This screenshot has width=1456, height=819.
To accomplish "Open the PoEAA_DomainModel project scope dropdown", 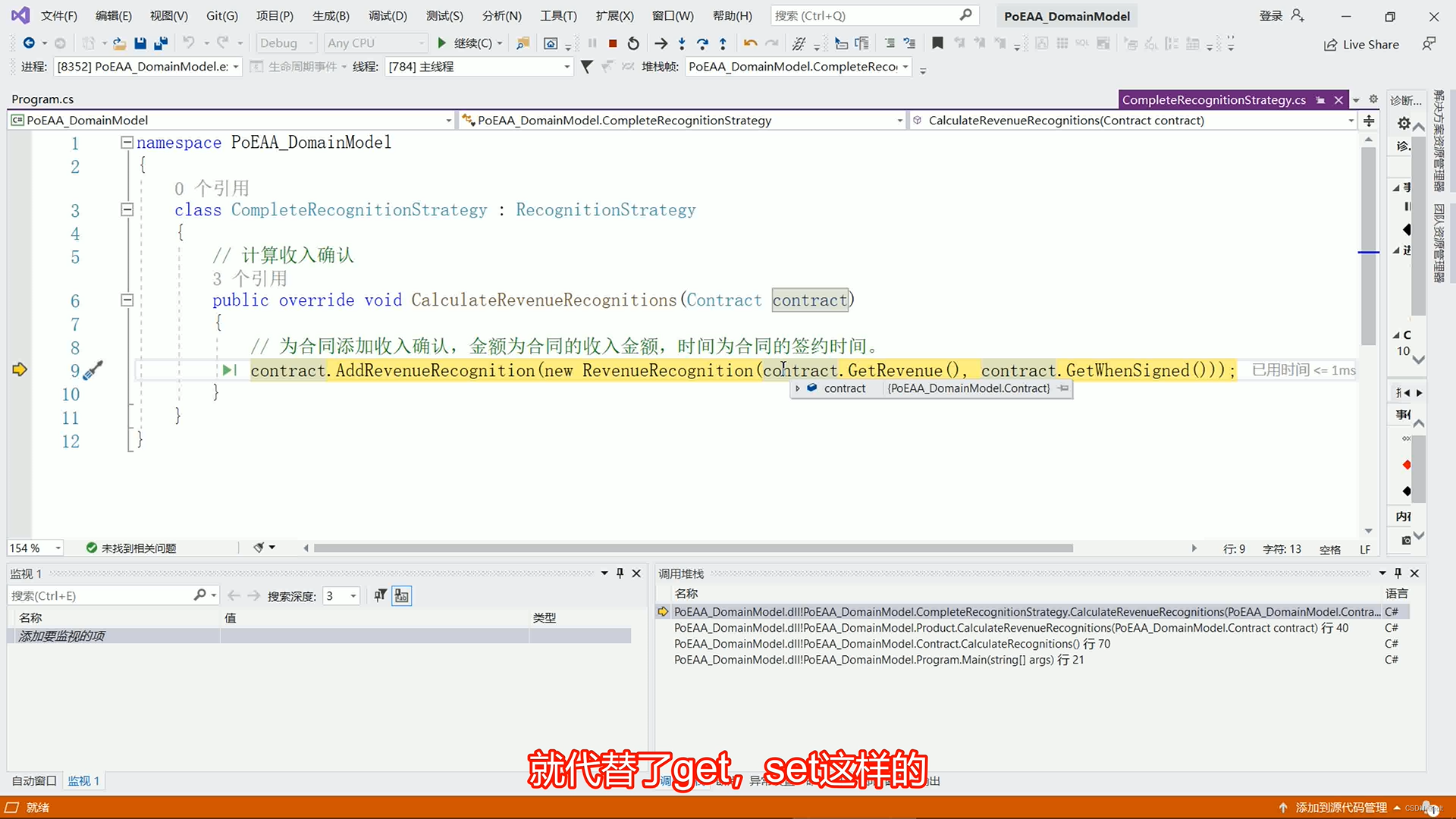I will pos(231,121).
